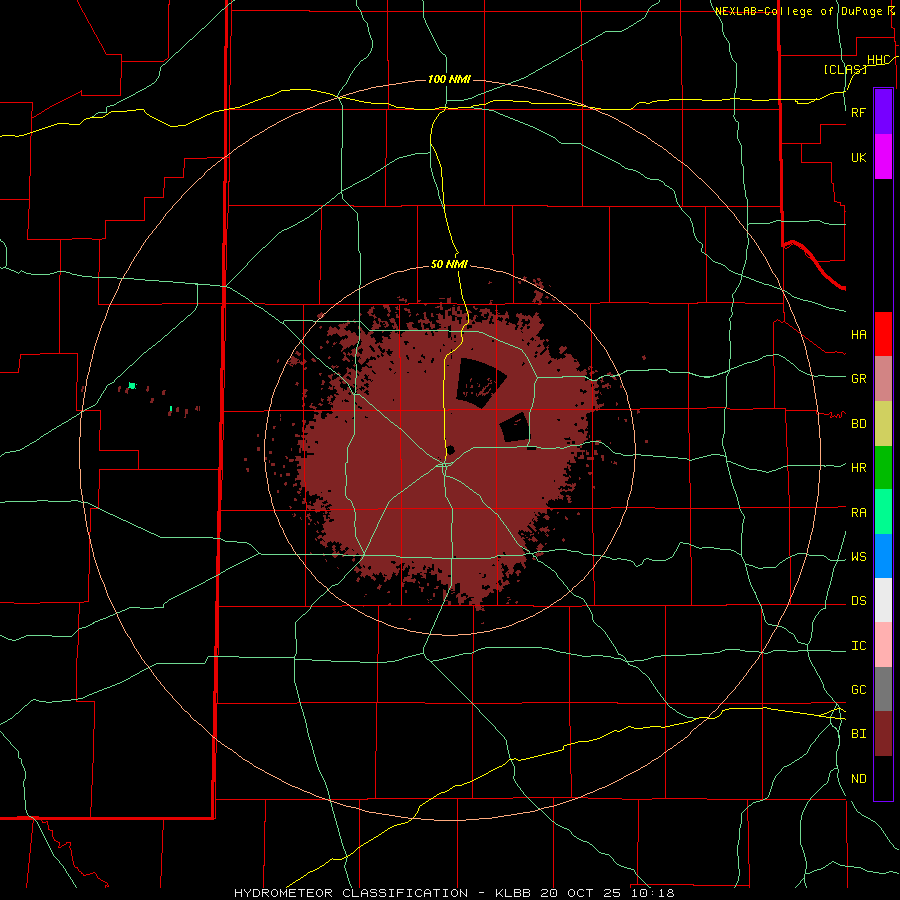Click the UK legend label
This screenshot has width=900, height=900.
pos(858,157)
